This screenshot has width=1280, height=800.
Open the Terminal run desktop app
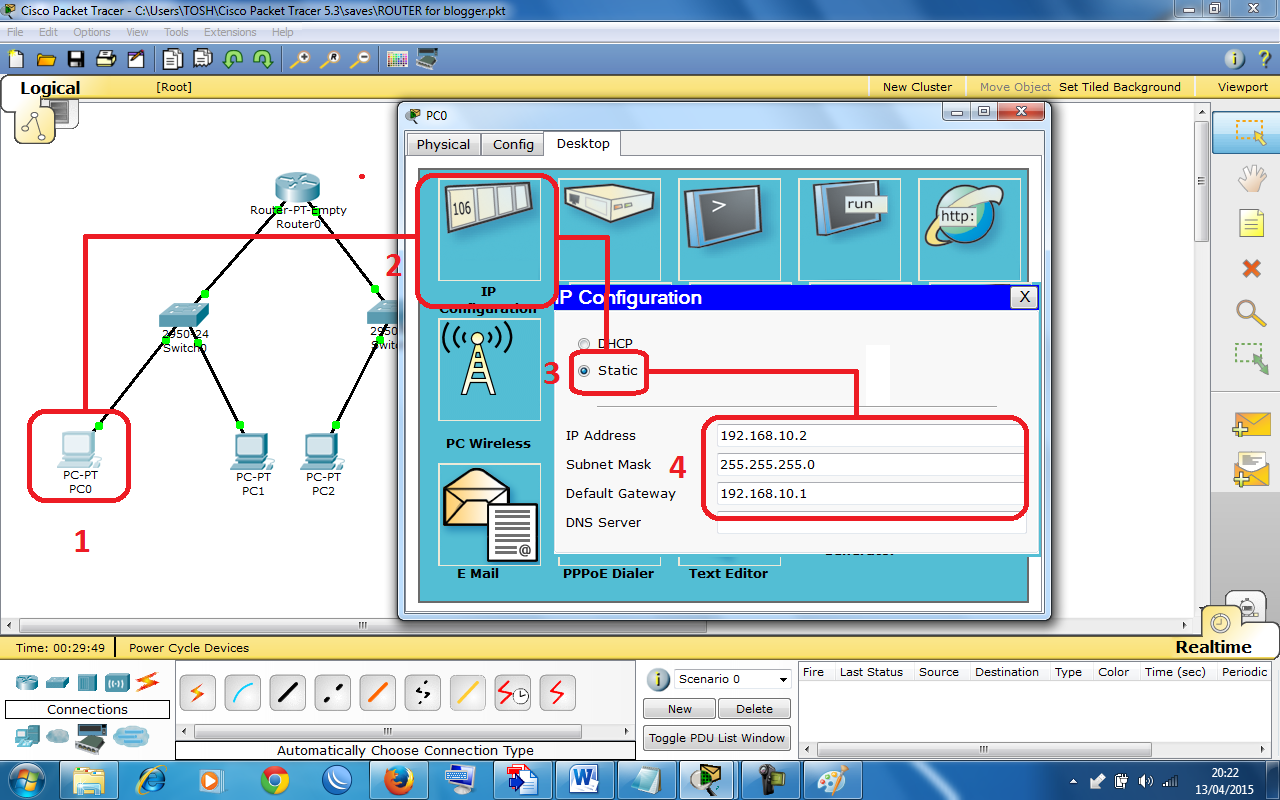(849, 230)
